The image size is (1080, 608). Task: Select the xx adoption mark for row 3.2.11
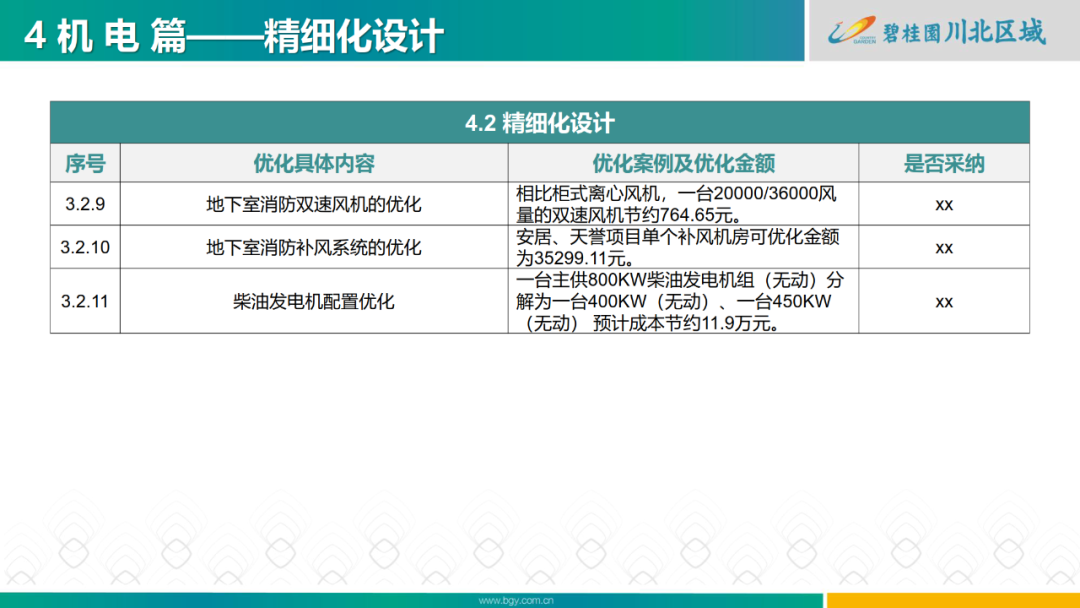point(941,300)
